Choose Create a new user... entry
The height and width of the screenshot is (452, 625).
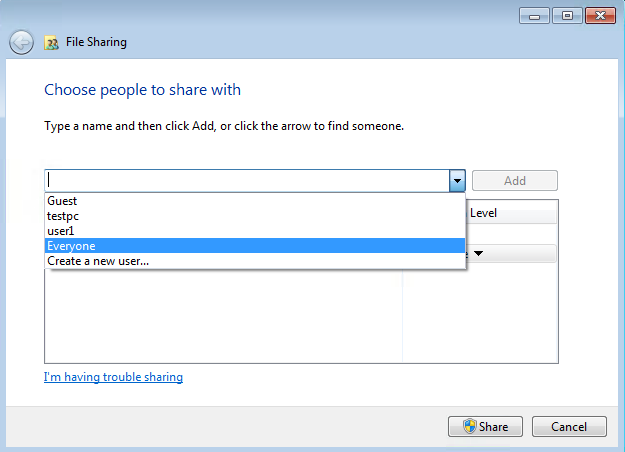tap(255, 261)
